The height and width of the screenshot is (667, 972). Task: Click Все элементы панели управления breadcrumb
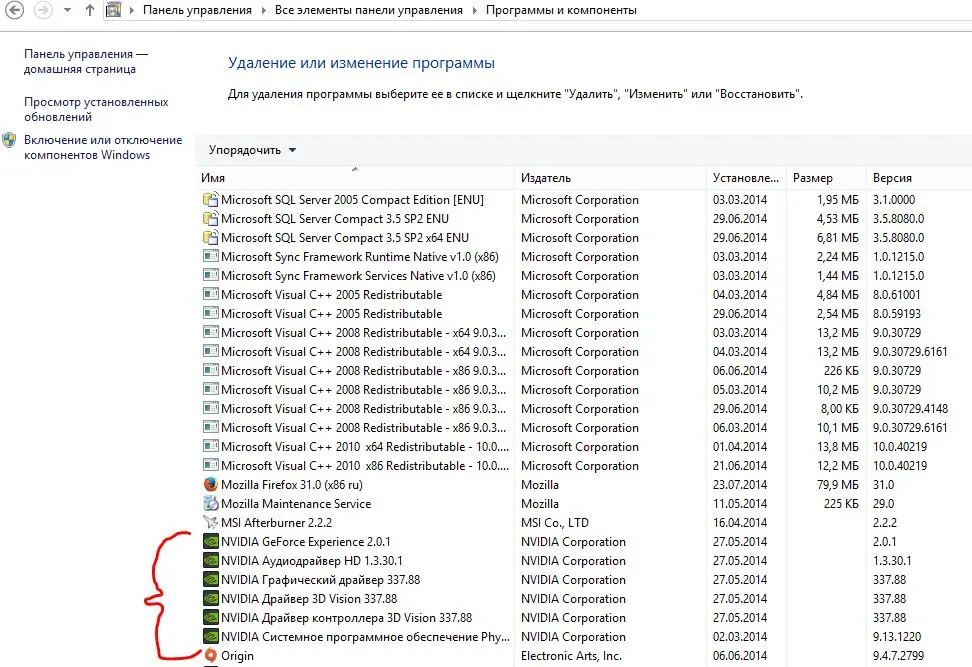click(369, 11)
